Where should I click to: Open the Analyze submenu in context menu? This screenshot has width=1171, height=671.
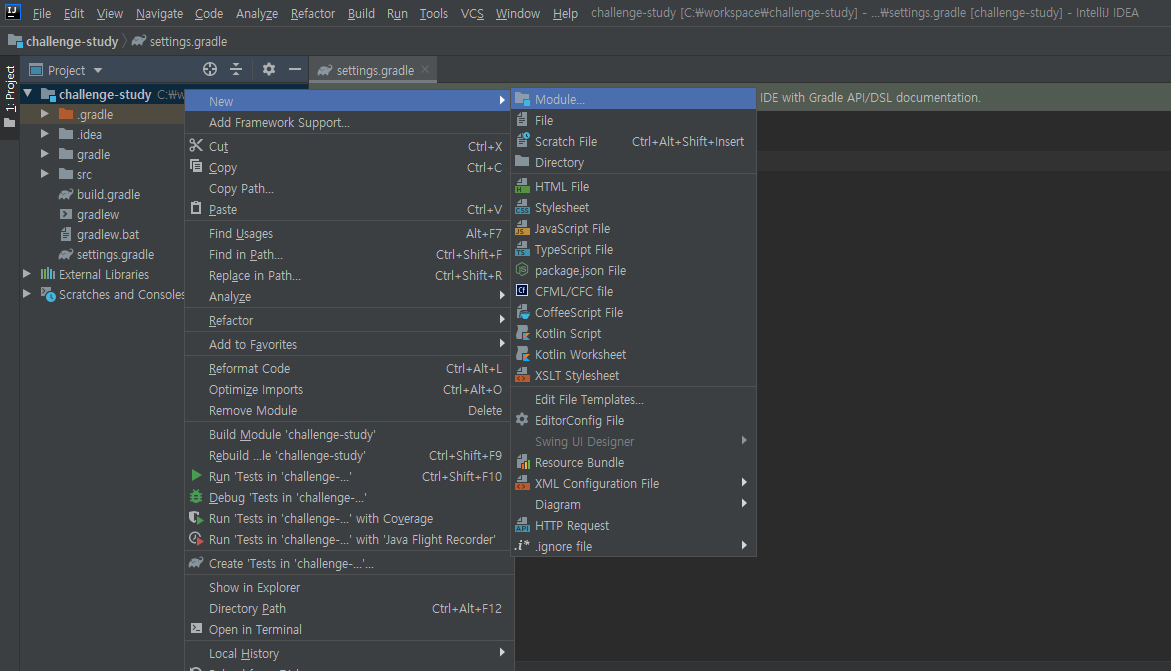pyautogui.click(x=349, y=297)
